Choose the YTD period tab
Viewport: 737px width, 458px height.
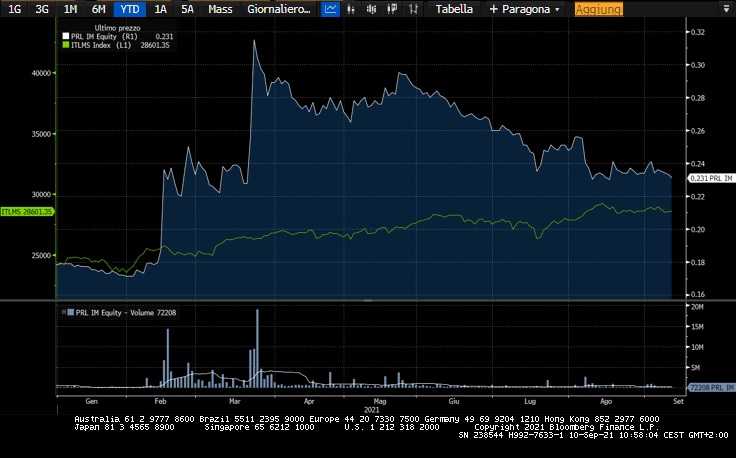tap(129, 9)
